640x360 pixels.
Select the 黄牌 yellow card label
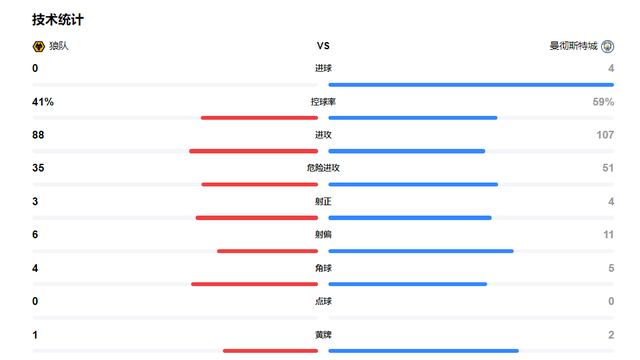pyautogui.click(x=323, y=335)
